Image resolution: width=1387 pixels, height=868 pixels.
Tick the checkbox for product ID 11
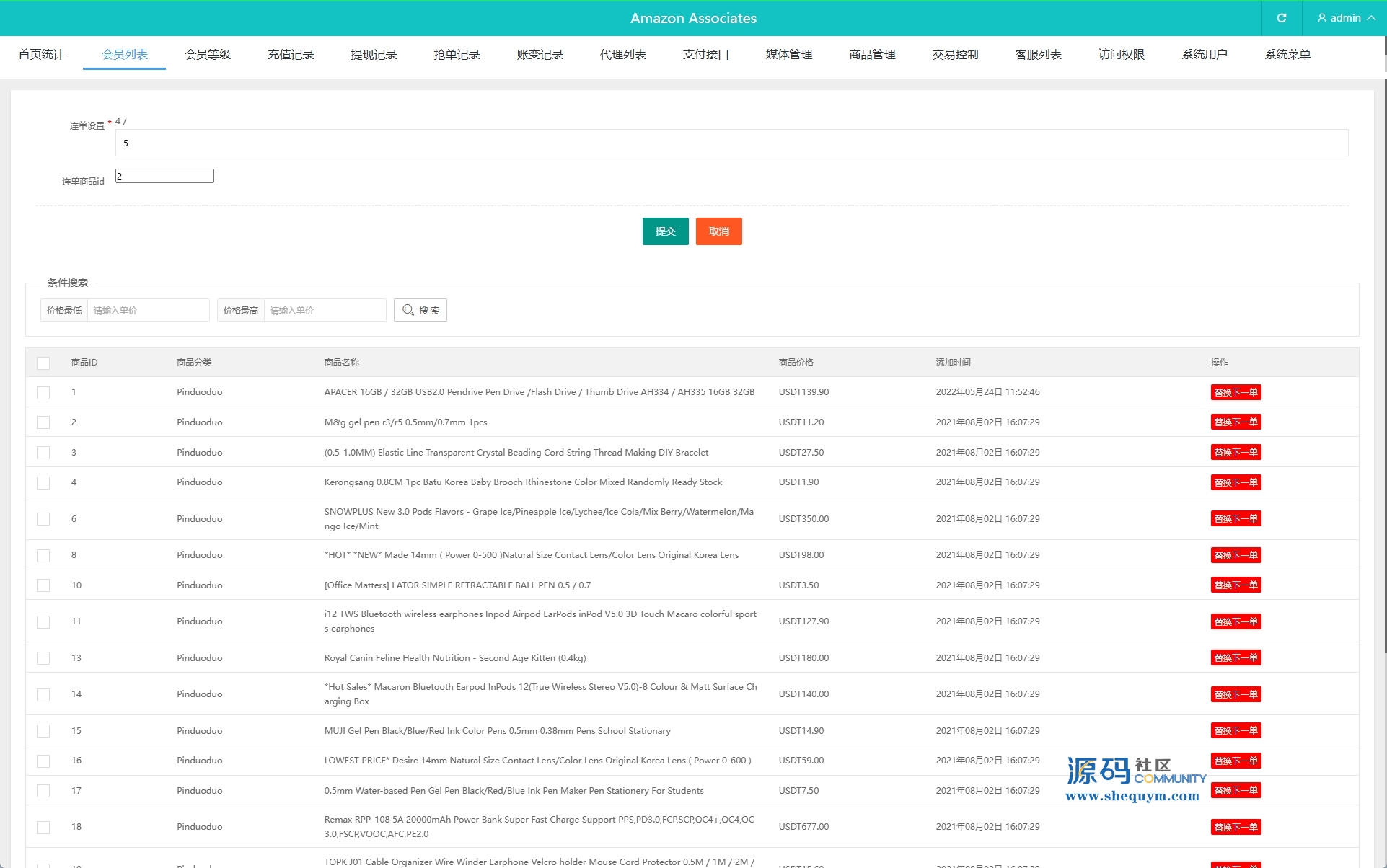pos(43,621)
